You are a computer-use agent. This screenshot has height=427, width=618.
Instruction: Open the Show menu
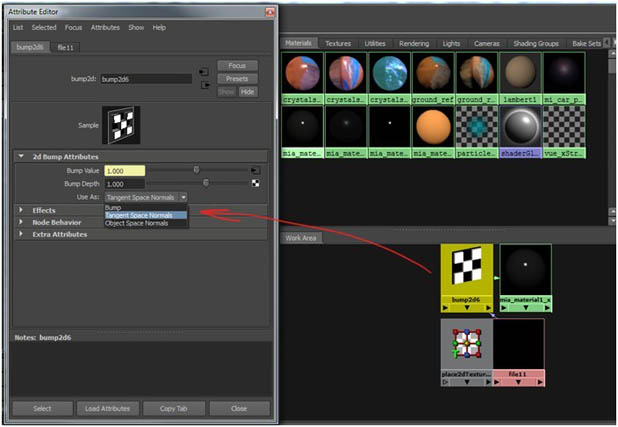[x=136, y=27]
